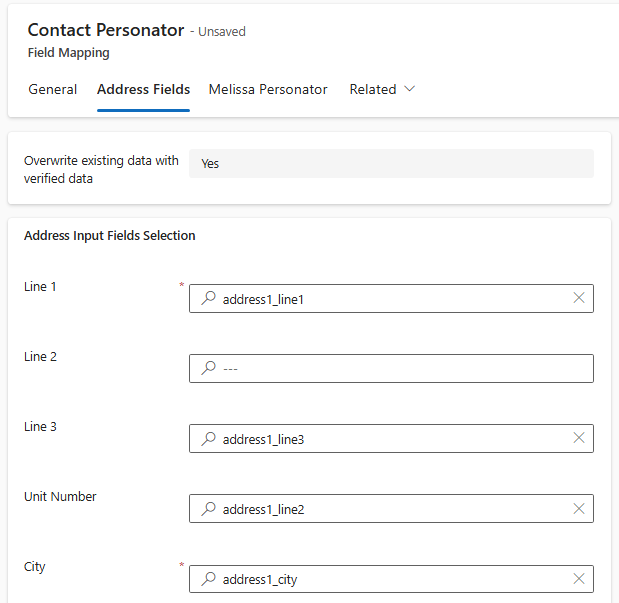Expand the Related tab dropdown
Viewport: 619px width, 603px height.
pos(382,89)
